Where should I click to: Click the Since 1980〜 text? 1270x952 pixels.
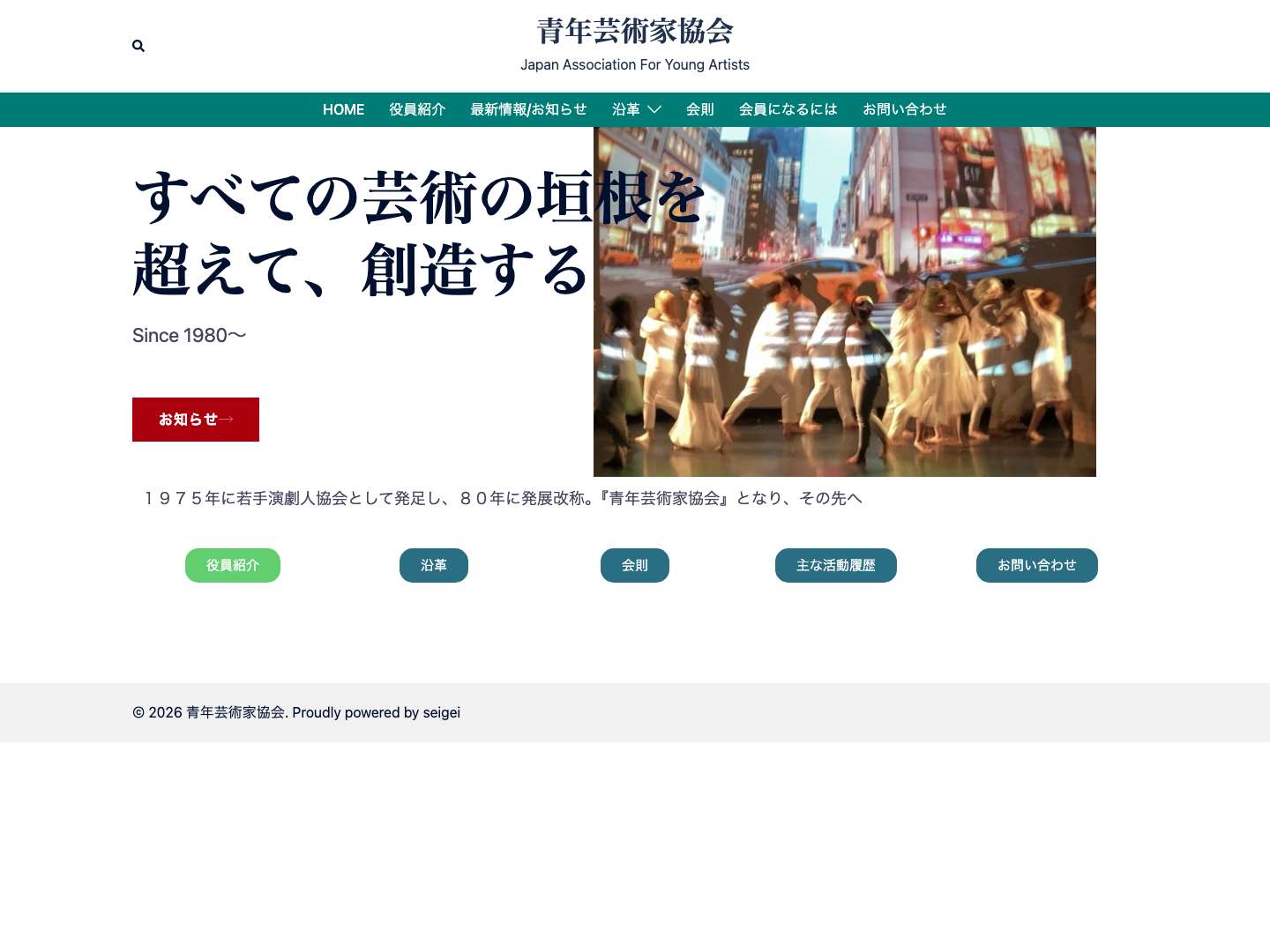pyautogui.click(x=189, y=335)
